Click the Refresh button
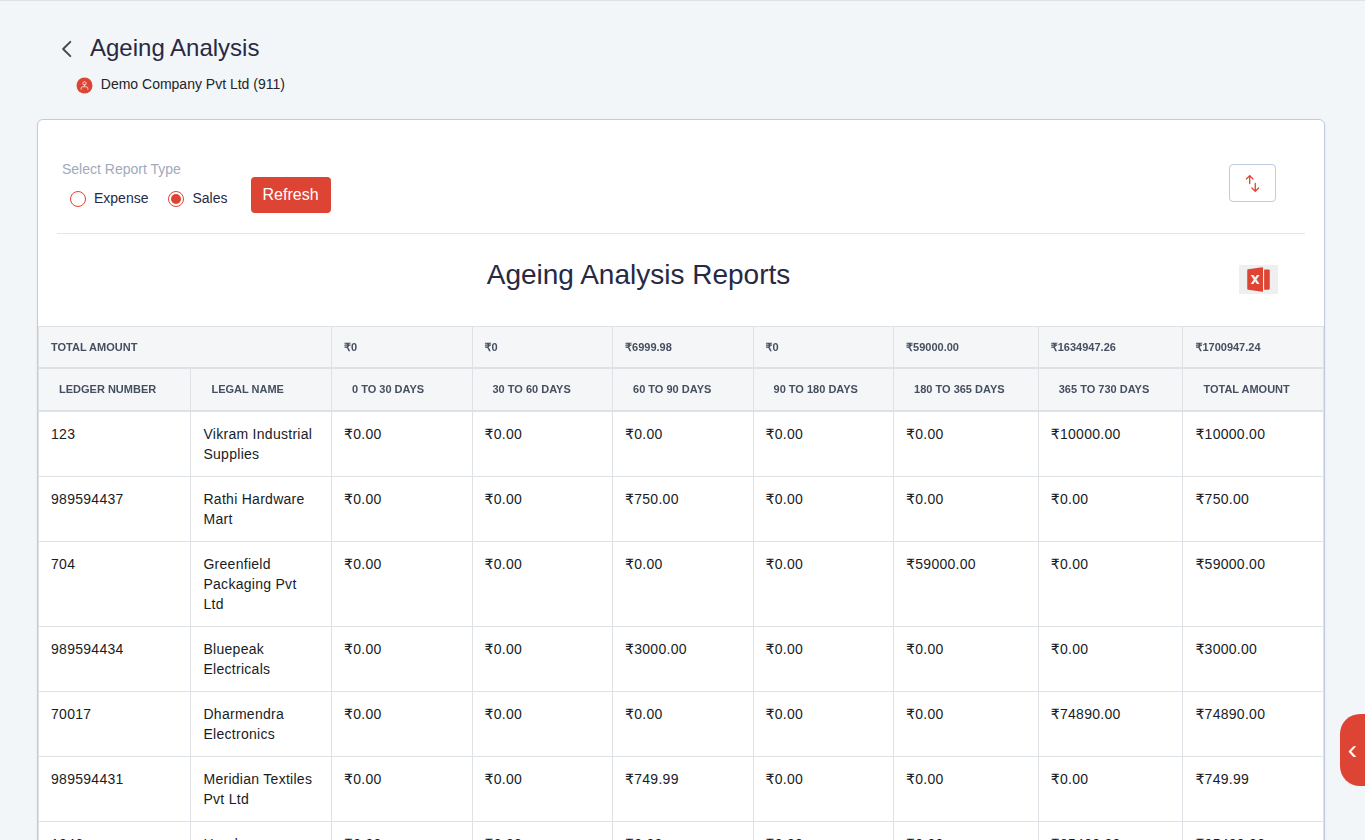The image size is (1365, 840). point(291,195)
